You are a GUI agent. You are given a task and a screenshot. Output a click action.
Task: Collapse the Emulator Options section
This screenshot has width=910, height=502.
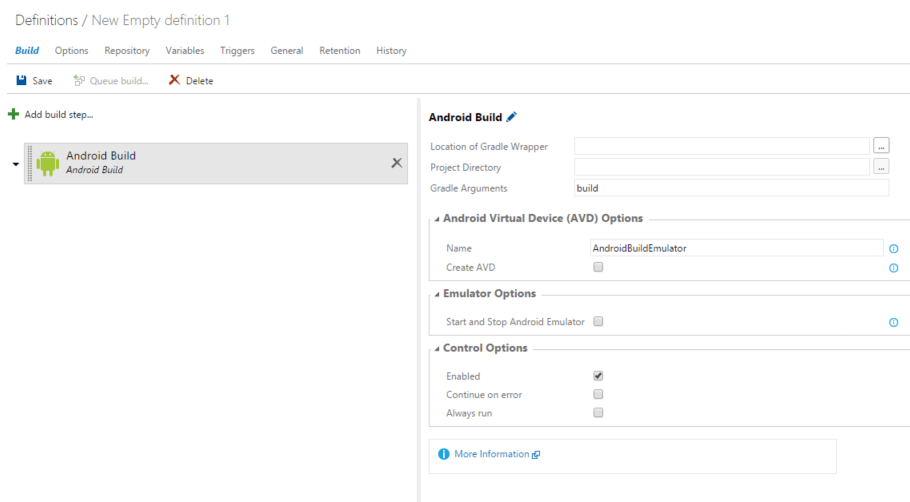(436, 294)
